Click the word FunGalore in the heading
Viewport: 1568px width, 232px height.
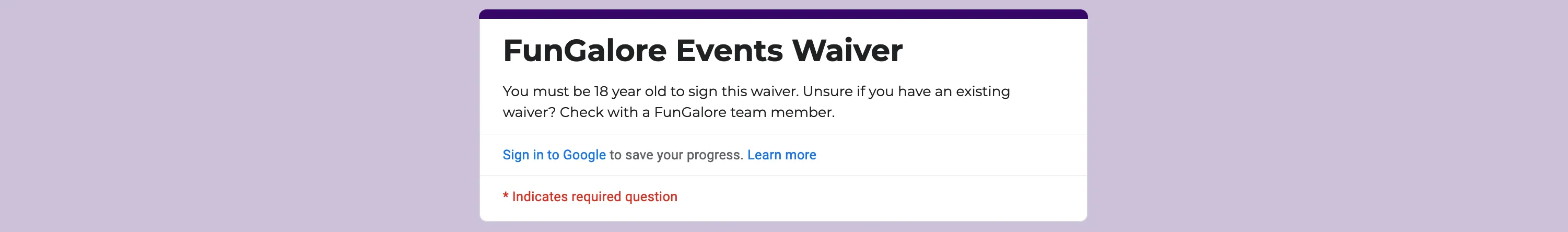tap(584, 51)
